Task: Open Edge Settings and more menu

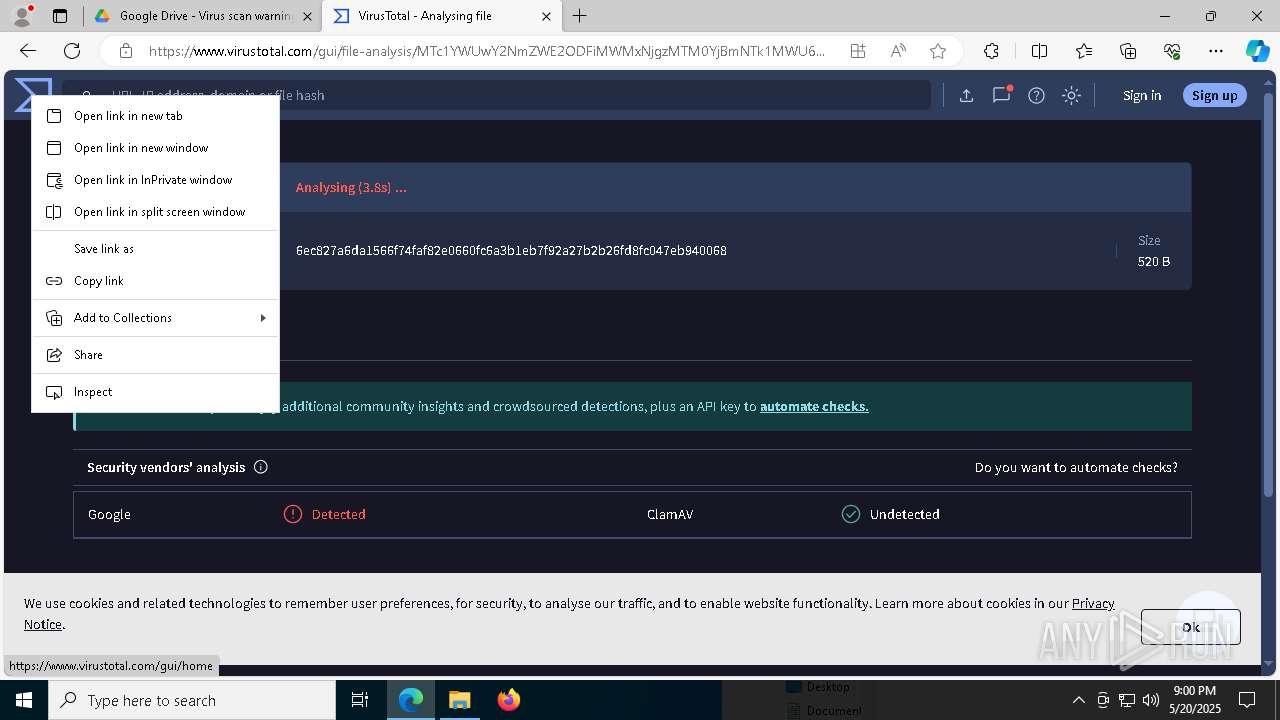Action: click(1216, 51)
